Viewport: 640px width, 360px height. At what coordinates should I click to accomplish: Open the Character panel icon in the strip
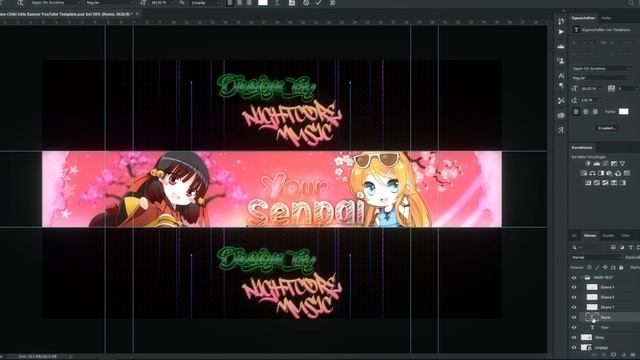click(561, 76)
